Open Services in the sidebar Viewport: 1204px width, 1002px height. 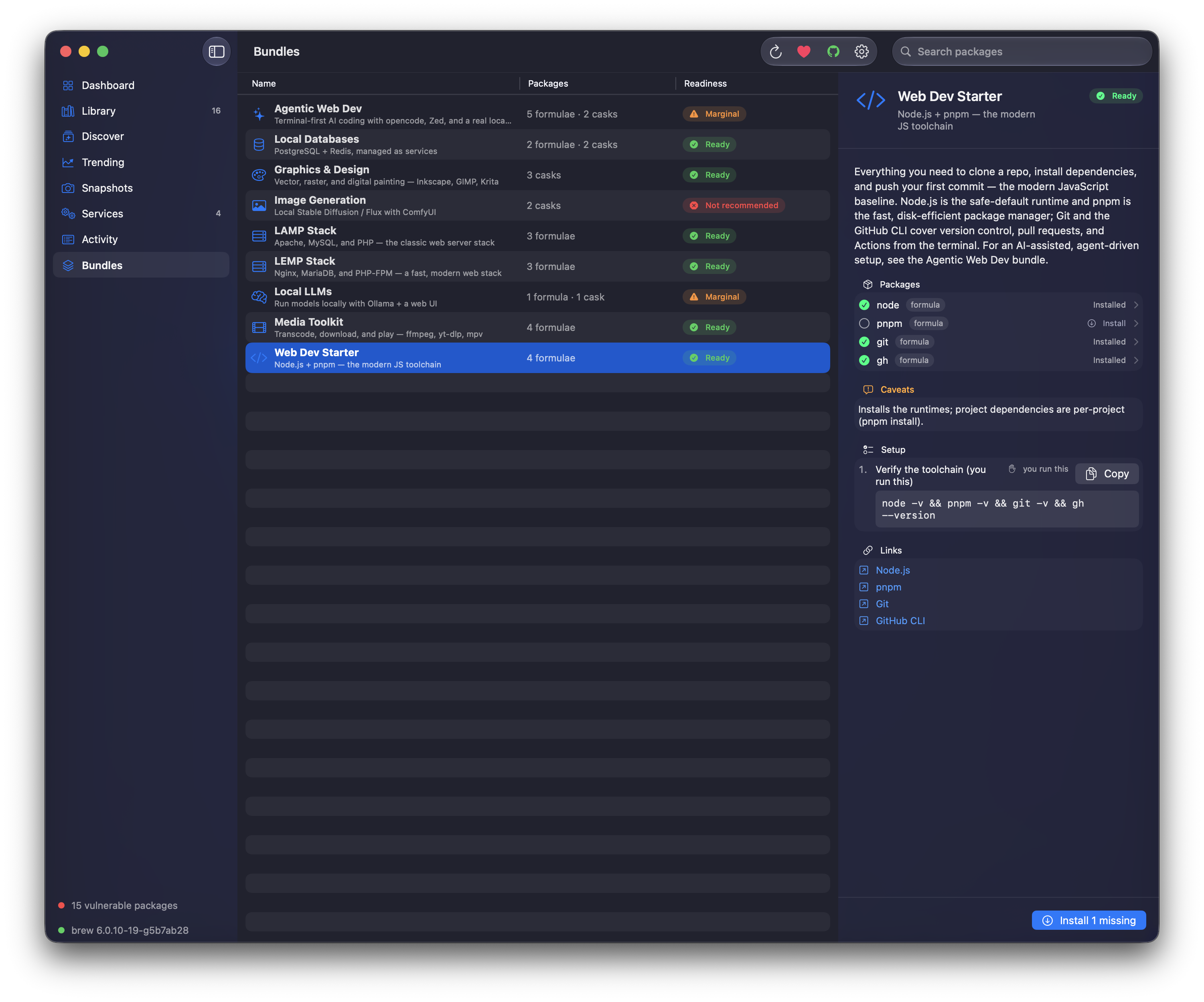tap(141, 213)
